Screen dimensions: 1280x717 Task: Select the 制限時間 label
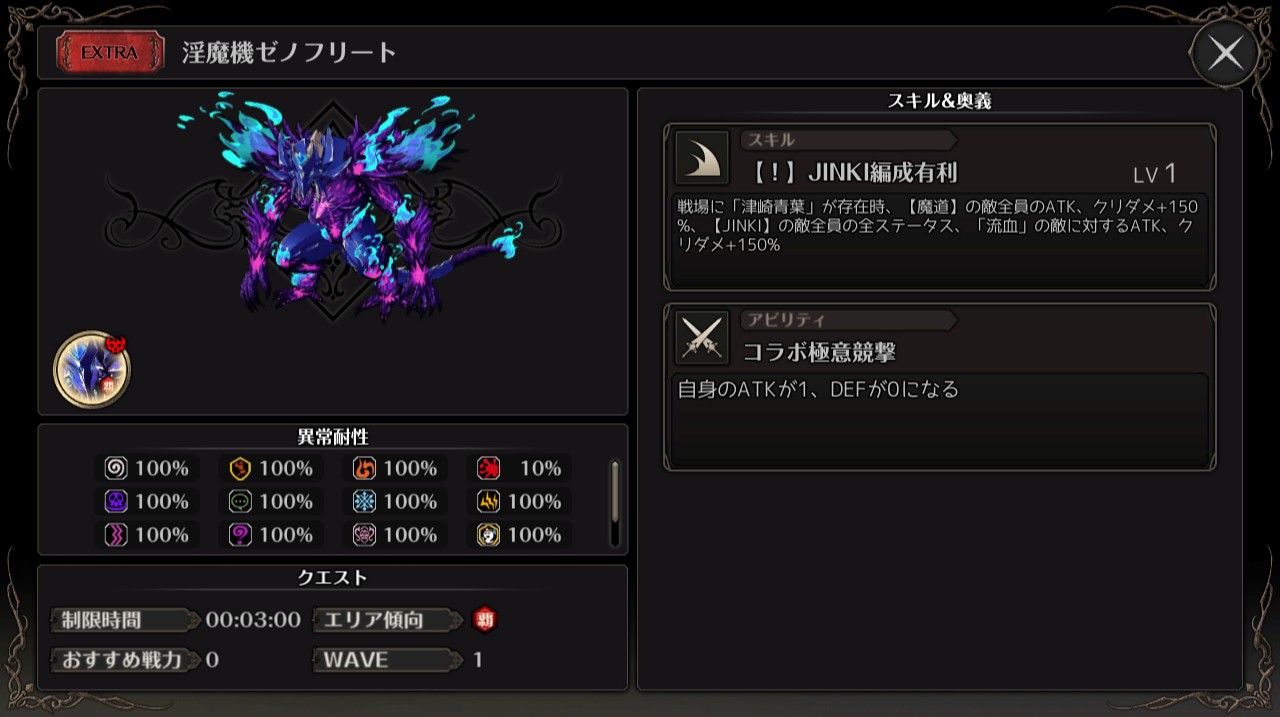[x=101, y=620]
